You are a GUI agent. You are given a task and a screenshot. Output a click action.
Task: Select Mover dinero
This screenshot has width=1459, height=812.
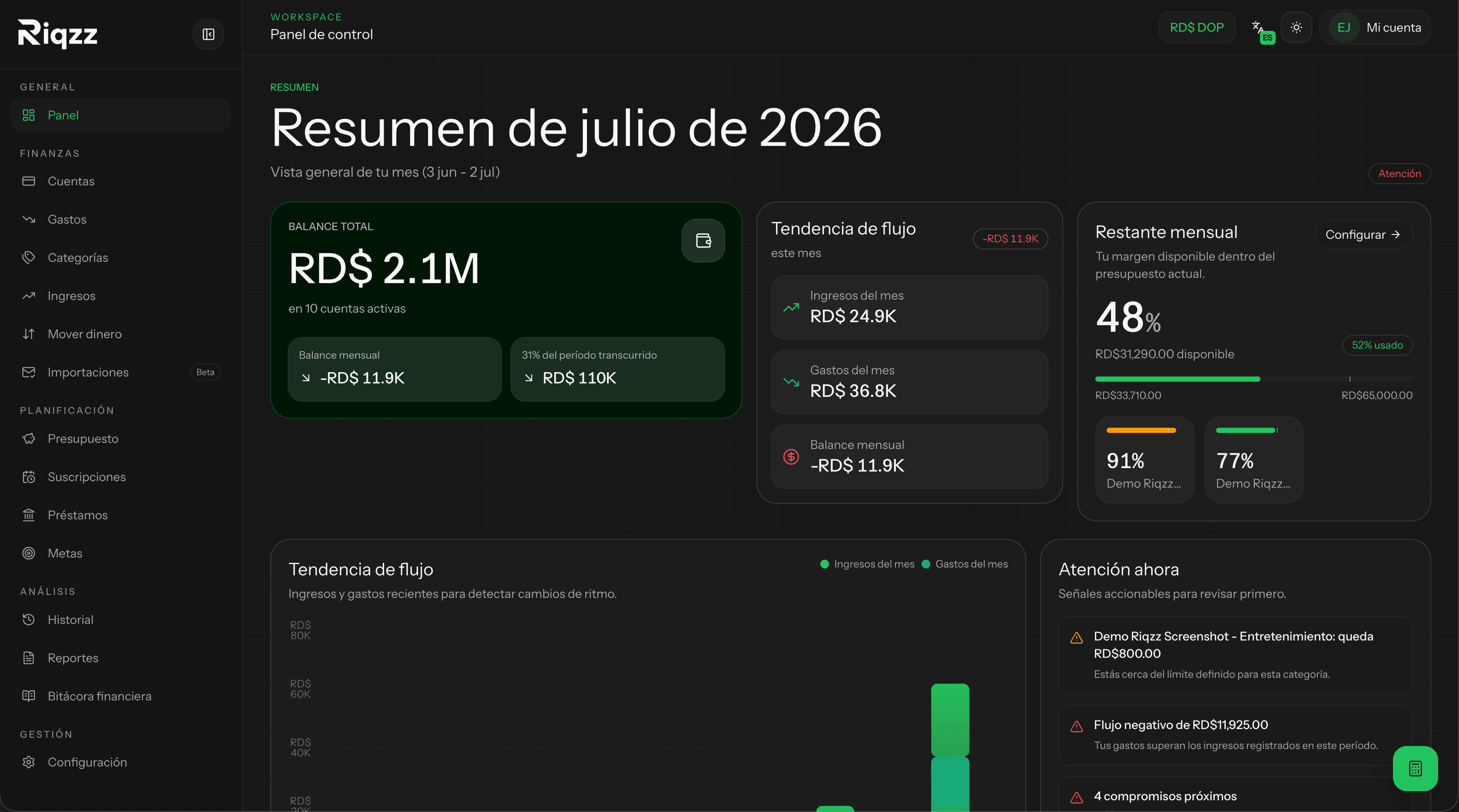click(120, 334)
